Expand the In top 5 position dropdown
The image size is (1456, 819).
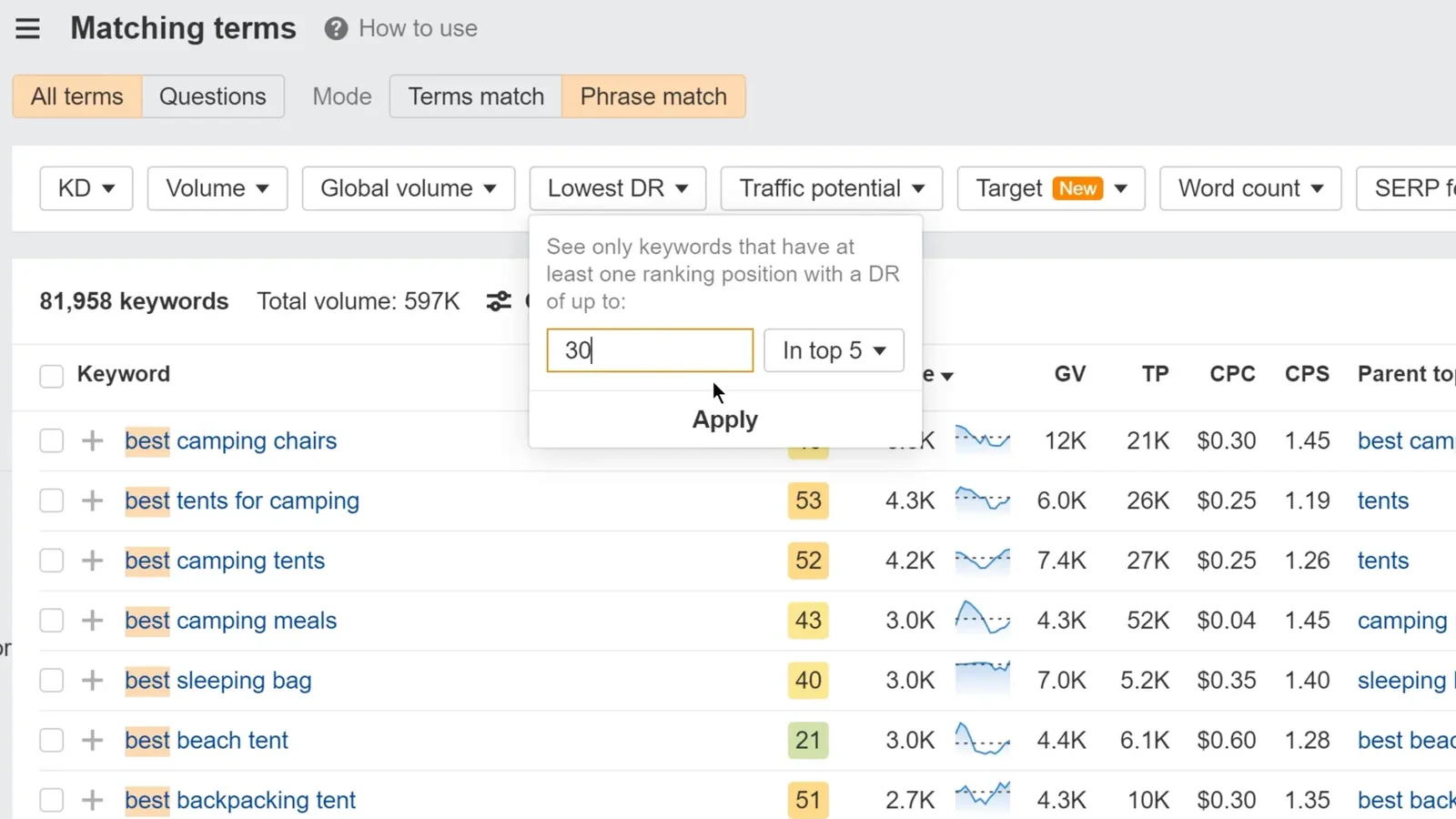pos(834,350)
